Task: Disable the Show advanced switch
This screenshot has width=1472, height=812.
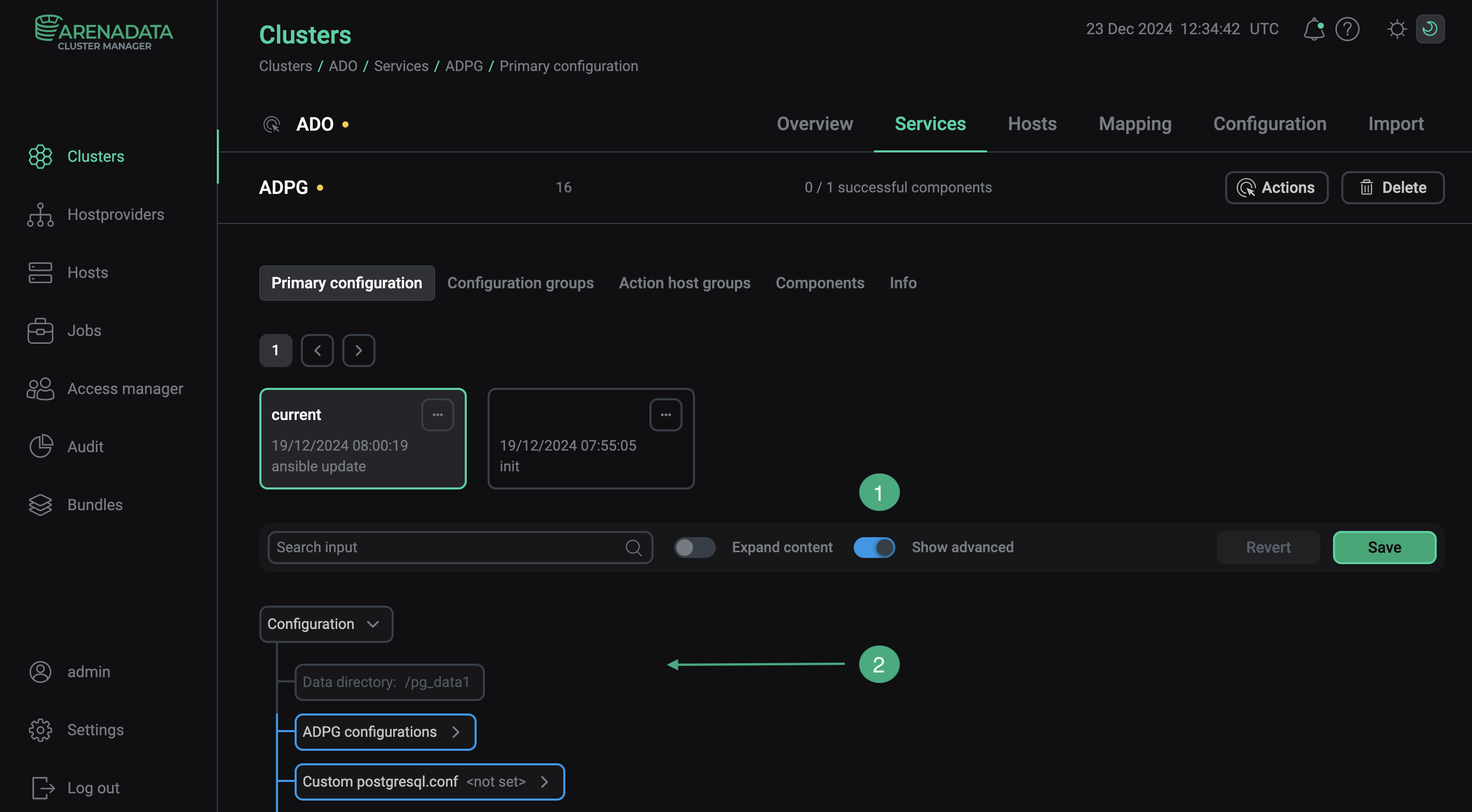Action: [874, 548]
